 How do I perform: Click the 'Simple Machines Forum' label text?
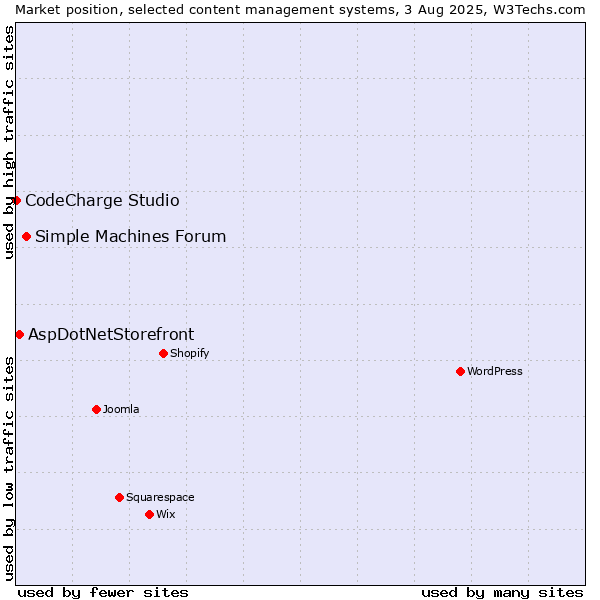[130, 236]
